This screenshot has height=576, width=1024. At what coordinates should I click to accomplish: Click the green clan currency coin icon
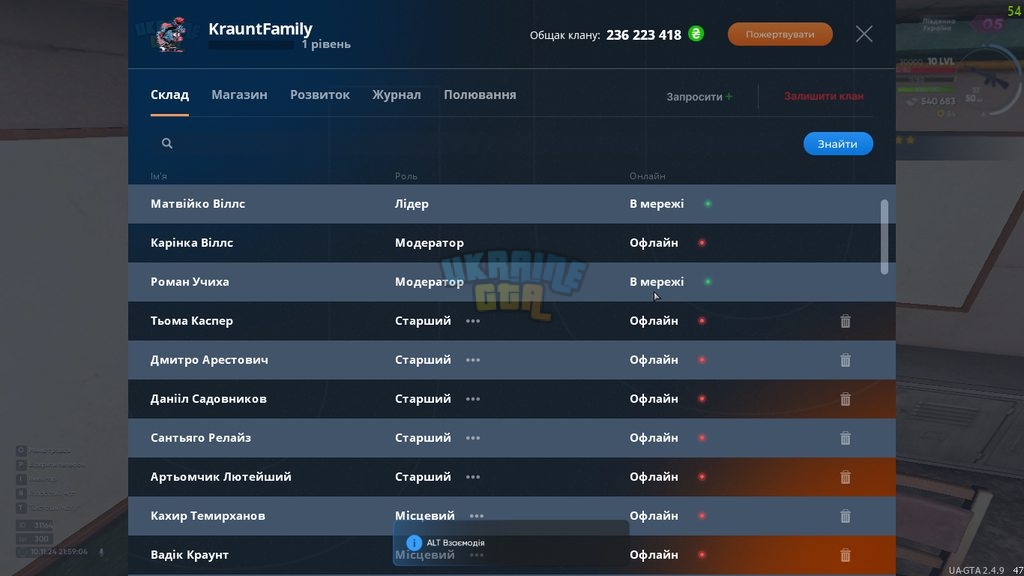pyautogui.click(x=696, y=34)
